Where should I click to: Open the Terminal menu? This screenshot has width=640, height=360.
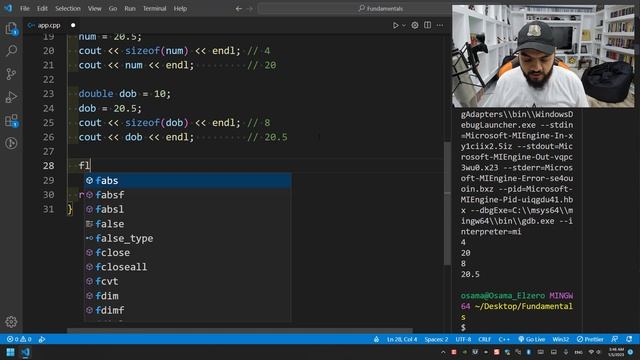coord(154,9)
